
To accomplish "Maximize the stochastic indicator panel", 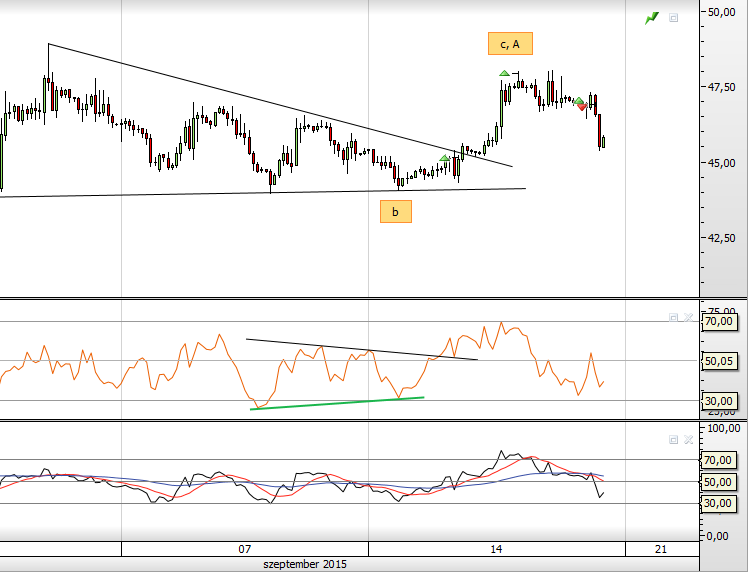I will (674, 440).
